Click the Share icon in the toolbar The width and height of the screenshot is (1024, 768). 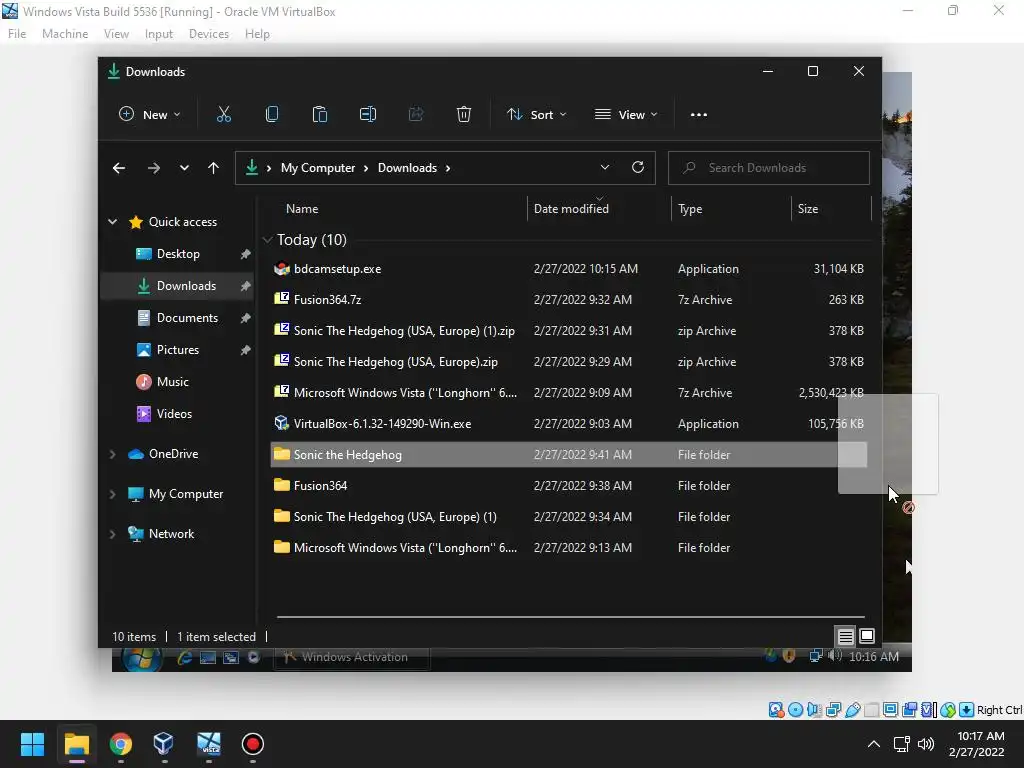click(415, 114)
